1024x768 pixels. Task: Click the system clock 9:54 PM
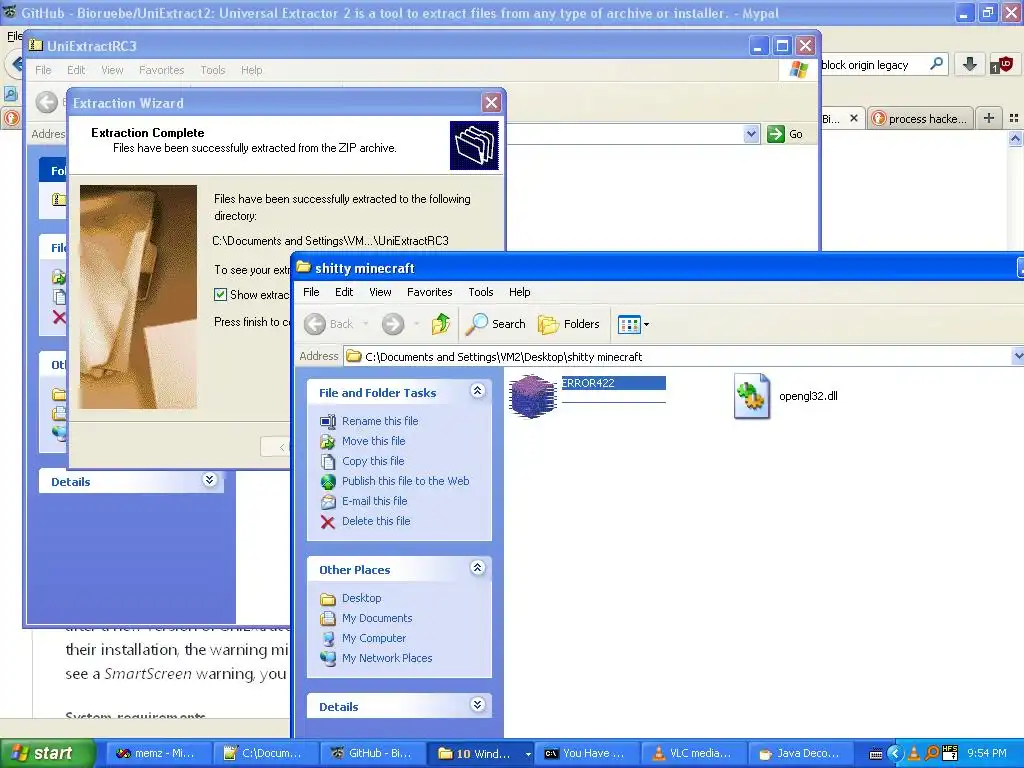(987, 754)
